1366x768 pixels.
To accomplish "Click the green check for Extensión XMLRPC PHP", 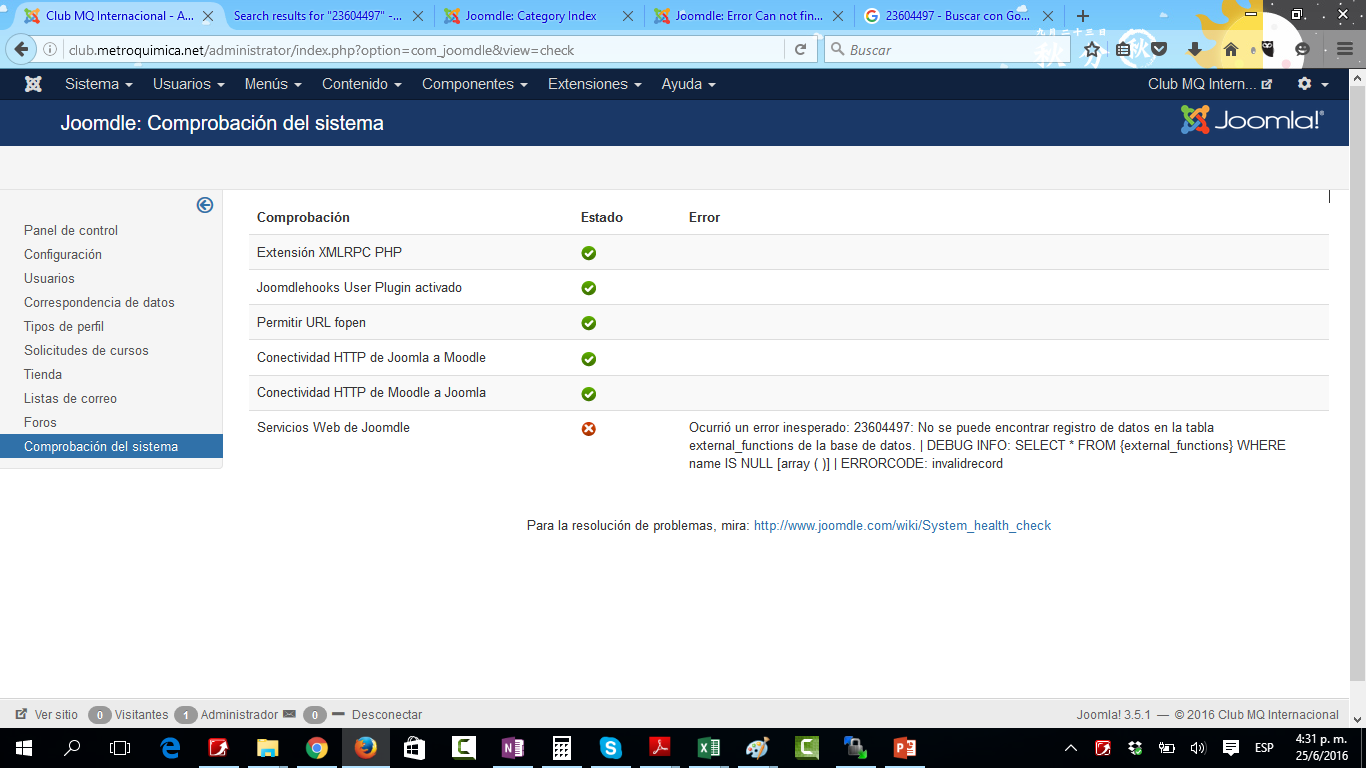I will (x=589, y=253).
